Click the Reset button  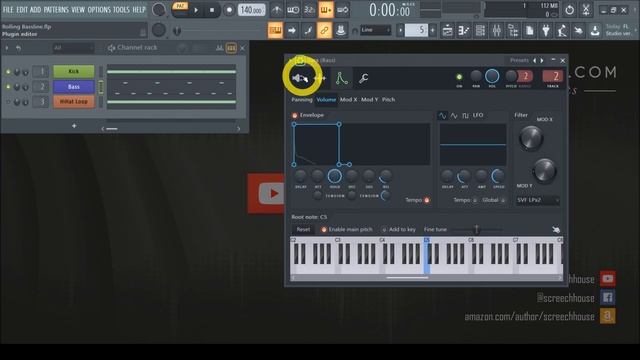coord(303,229)
